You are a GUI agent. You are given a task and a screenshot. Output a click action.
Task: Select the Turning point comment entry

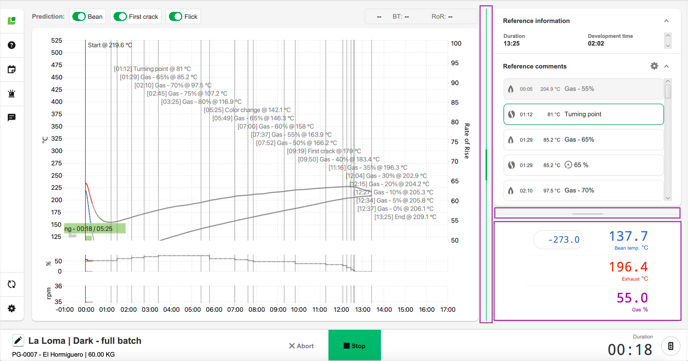pyautogui.click(x=583, y=114)
